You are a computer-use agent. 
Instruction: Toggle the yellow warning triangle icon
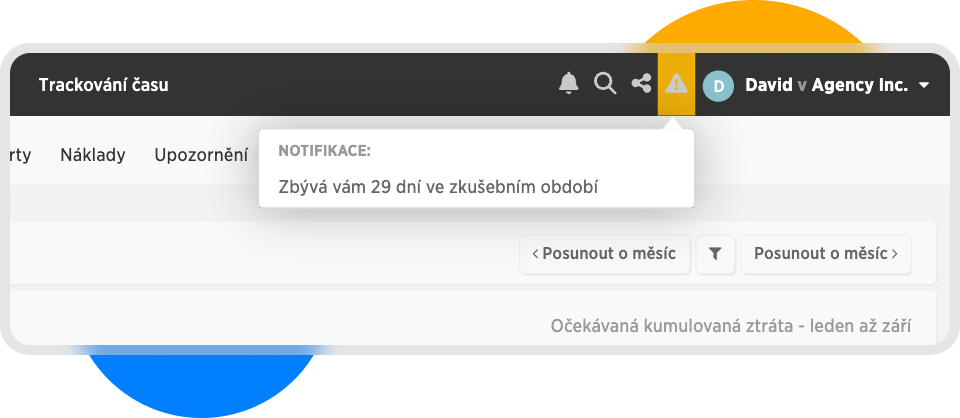(x=676, y=84)
